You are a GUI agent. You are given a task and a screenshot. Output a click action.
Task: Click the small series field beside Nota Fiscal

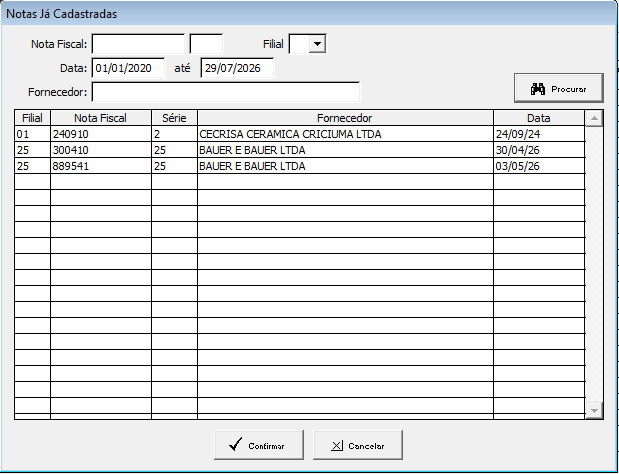pyautogui.click(x=206, y=44)
